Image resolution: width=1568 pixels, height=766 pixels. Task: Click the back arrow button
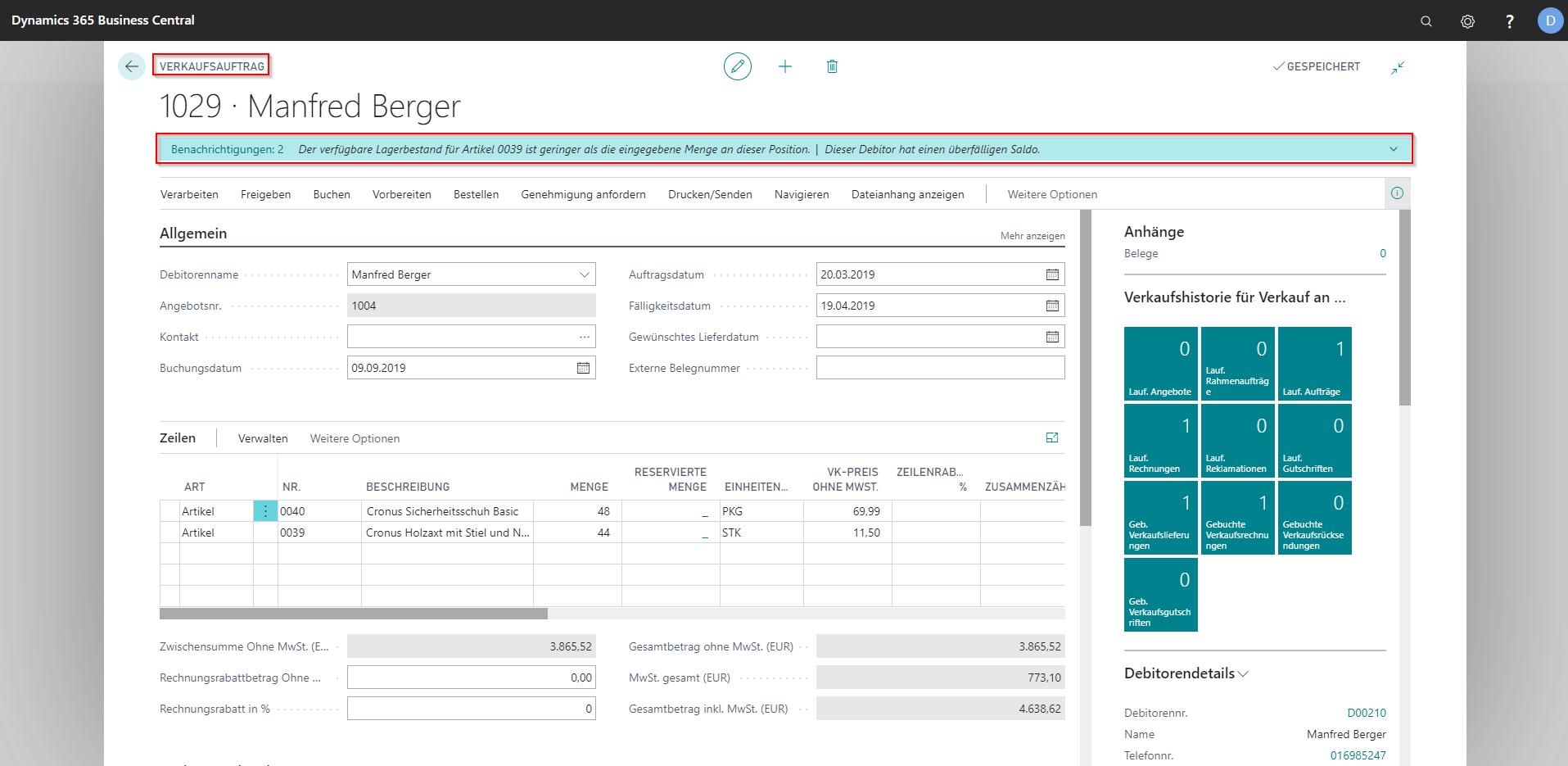pos(132,66)
